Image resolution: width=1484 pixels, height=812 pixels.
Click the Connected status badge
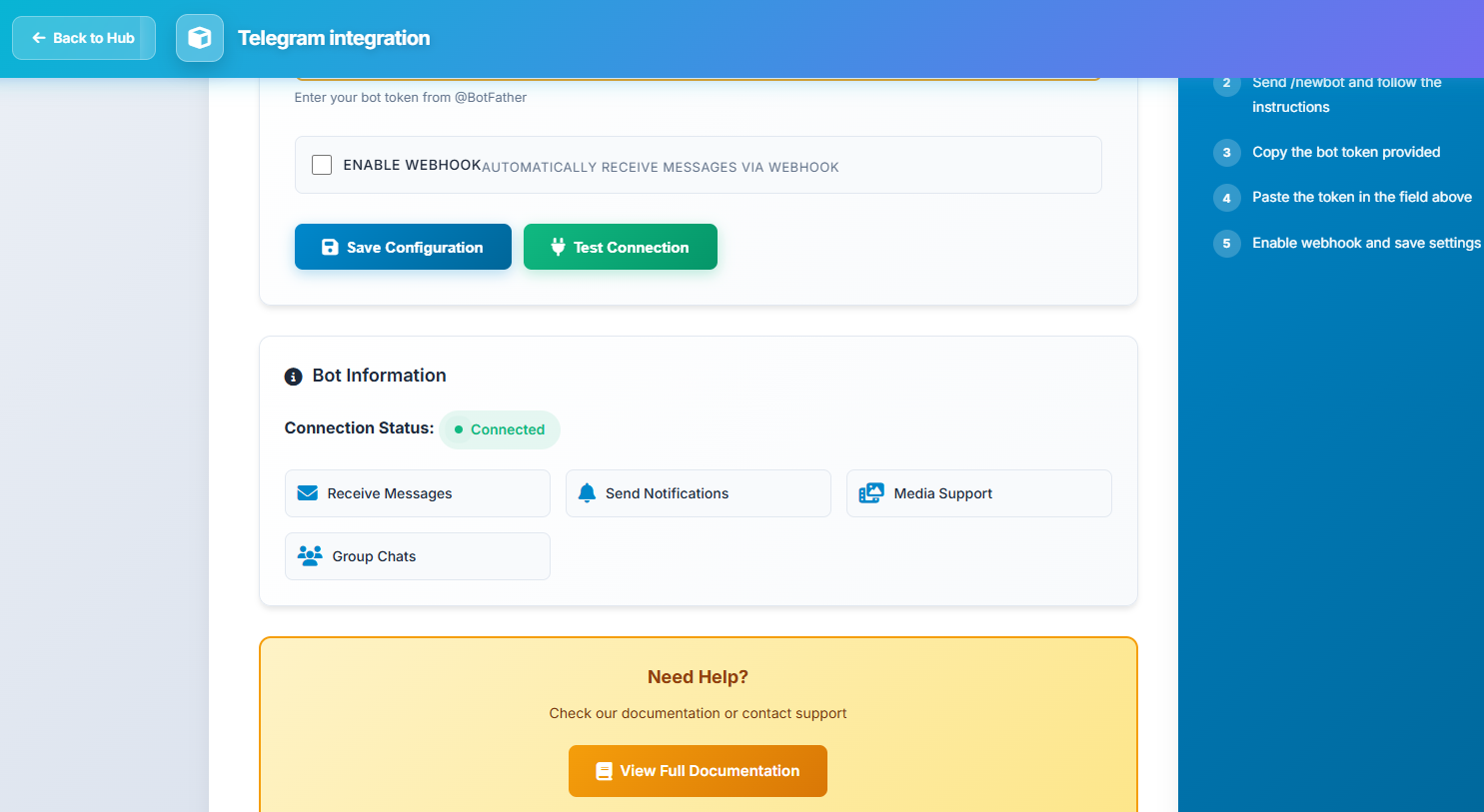tap(500, 429)
